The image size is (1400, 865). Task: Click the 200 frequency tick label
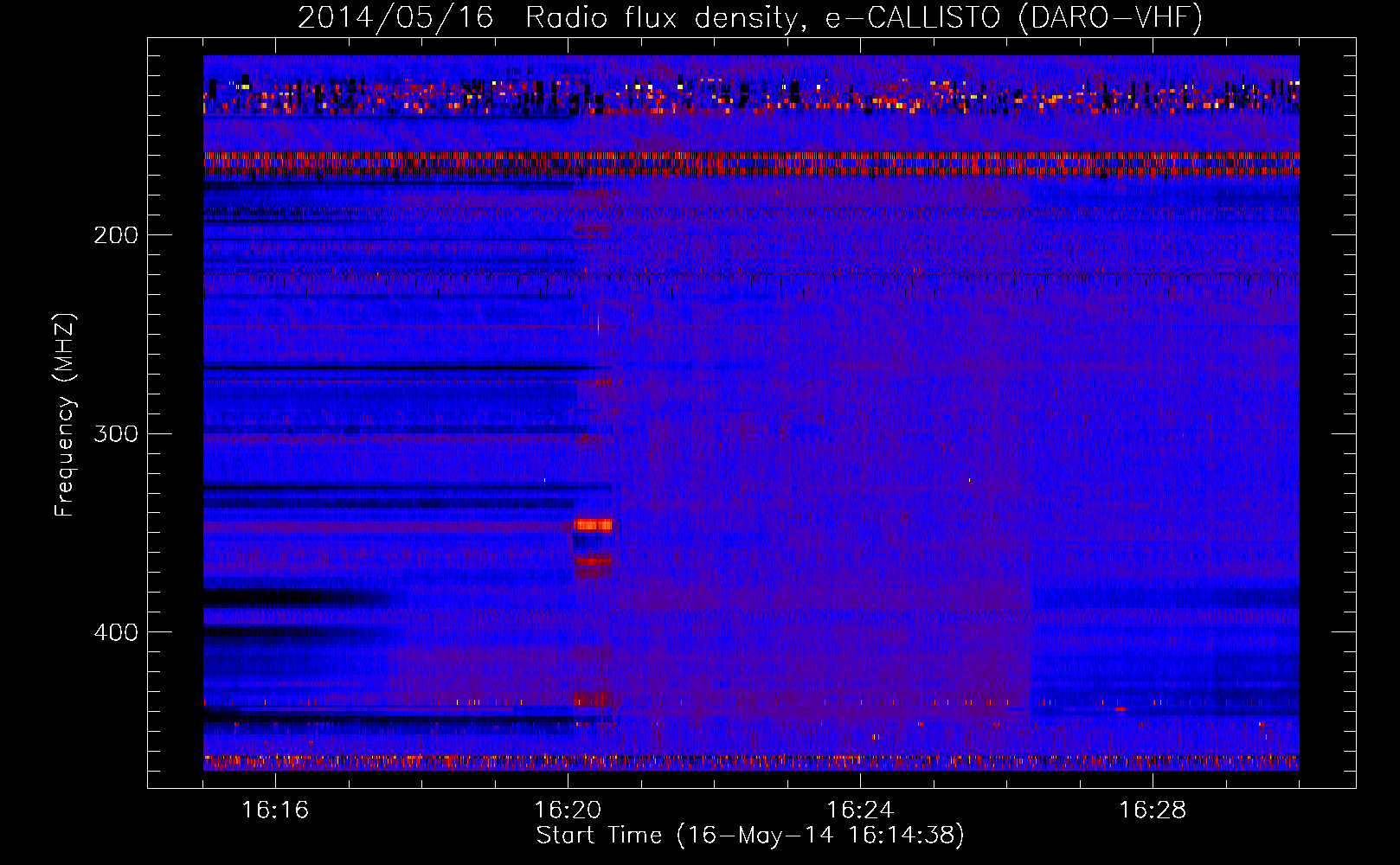pyautogui.click(x=116, y=235)
